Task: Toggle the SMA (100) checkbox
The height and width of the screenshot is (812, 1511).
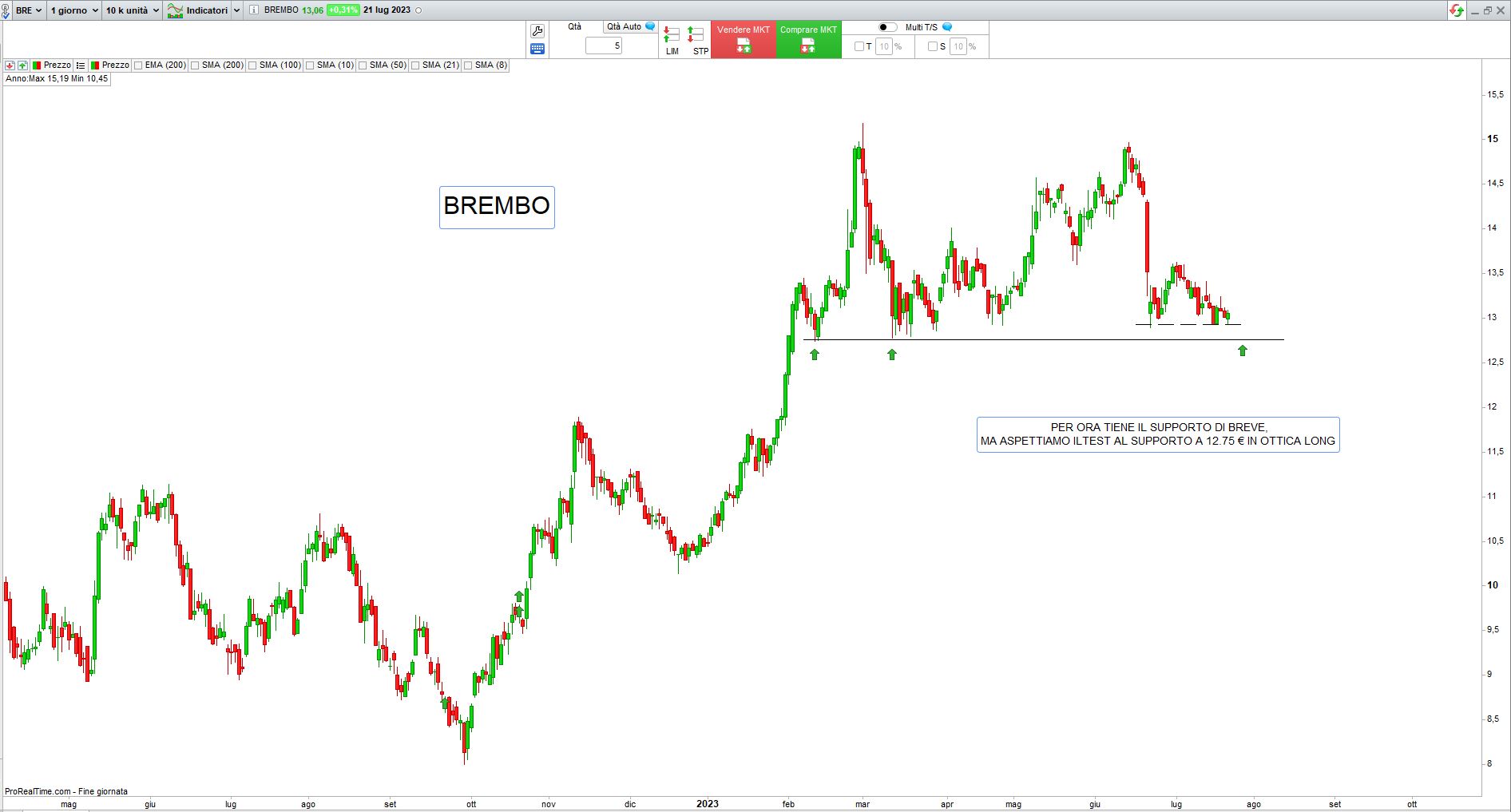Action: coord(252,65)
